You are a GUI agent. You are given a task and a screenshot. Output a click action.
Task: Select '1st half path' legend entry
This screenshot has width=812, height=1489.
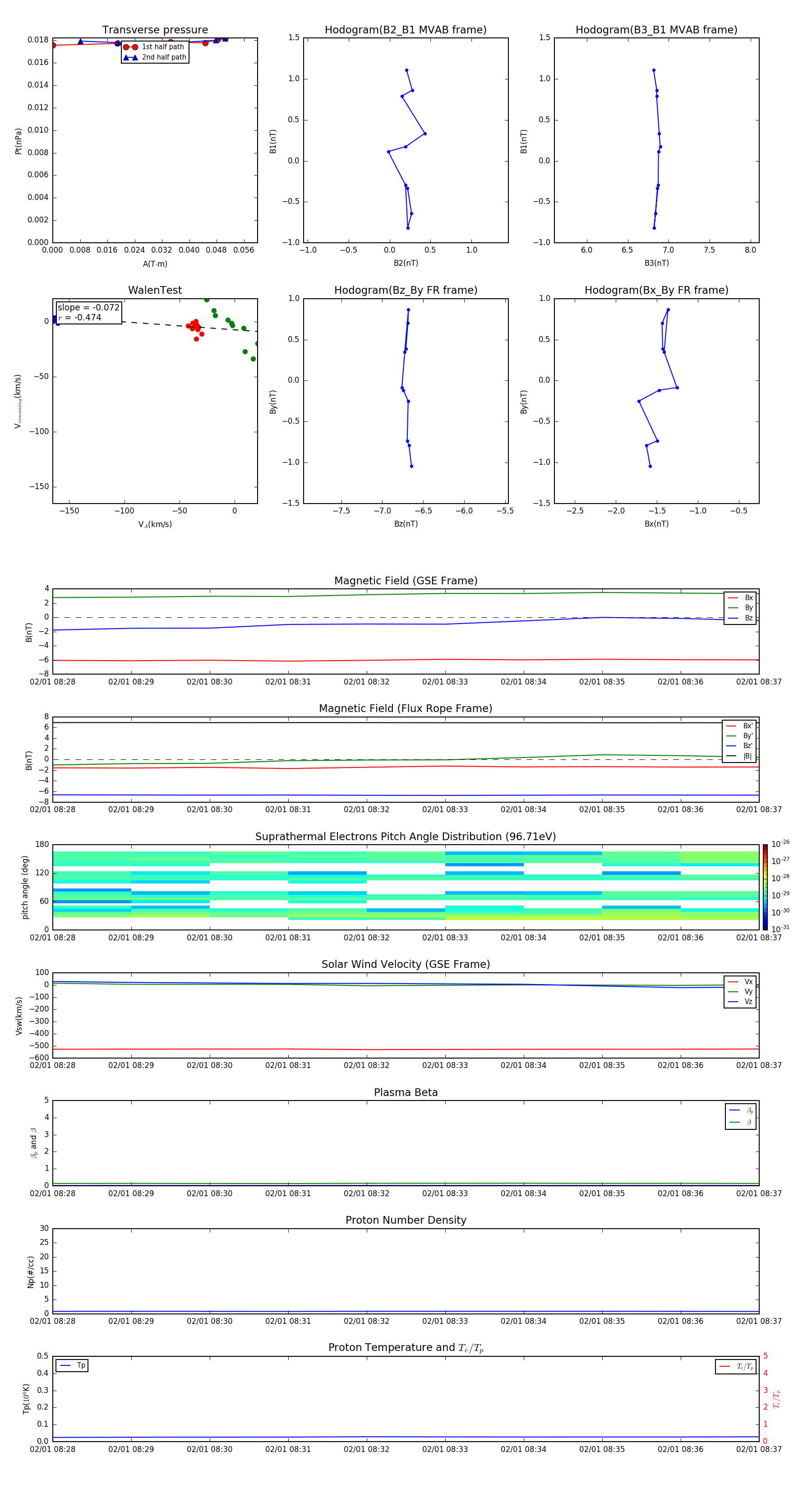click(x=155, y=47)
